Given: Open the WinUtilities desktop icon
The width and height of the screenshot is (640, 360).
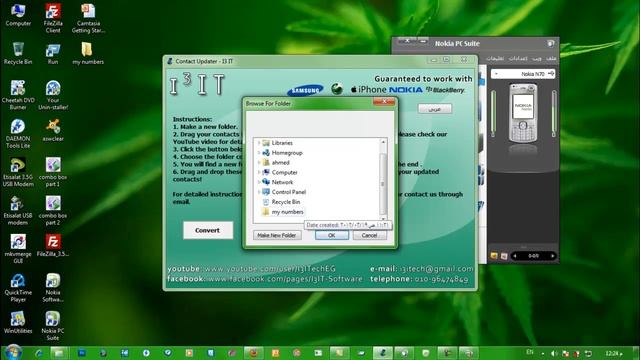Looking at the screenshot, I should [x=18, y=322].
